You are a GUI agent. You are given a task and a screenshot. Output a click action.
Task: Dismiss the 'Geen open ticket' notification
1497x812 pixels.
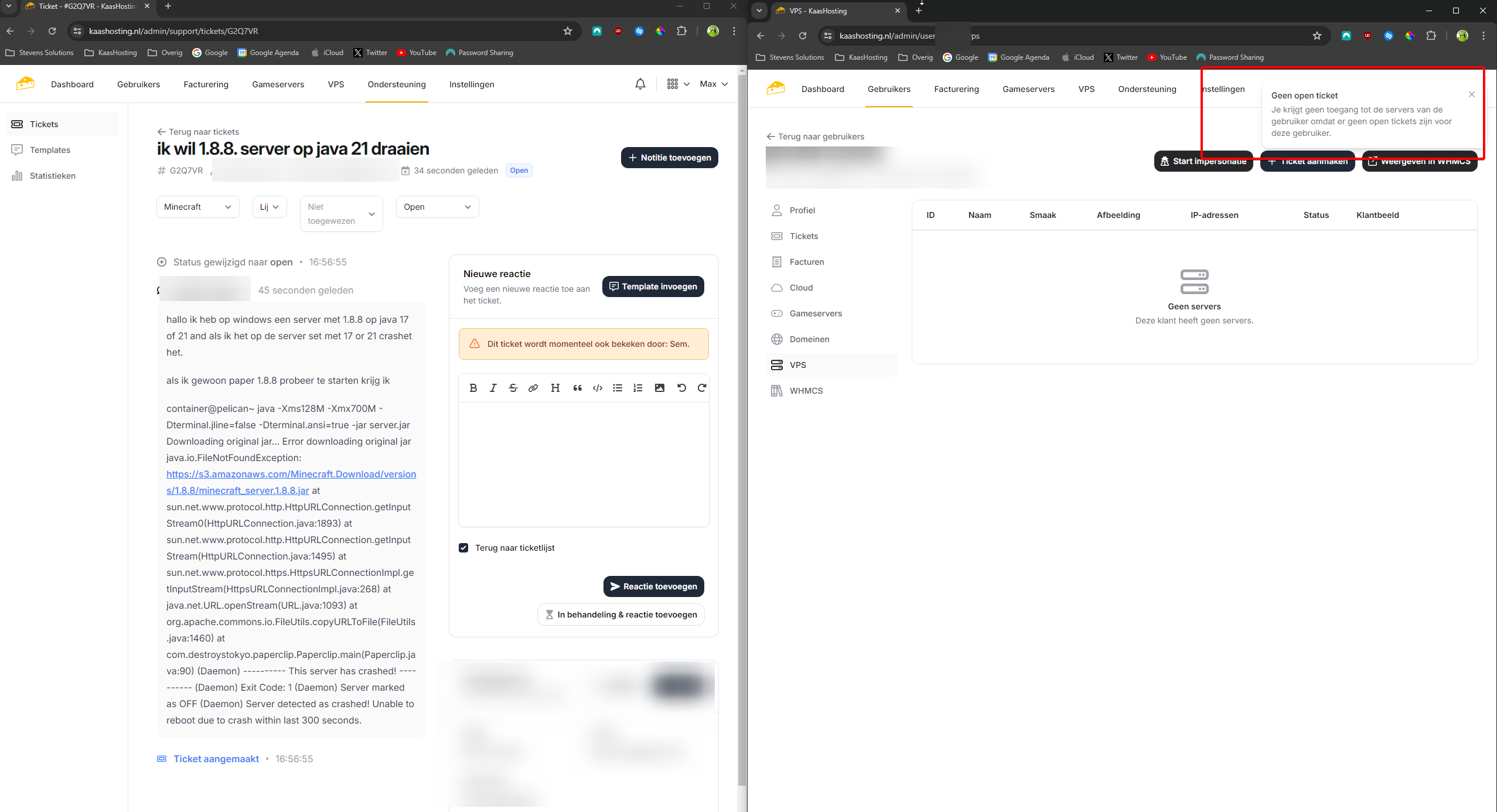[x=1472, y=94]
